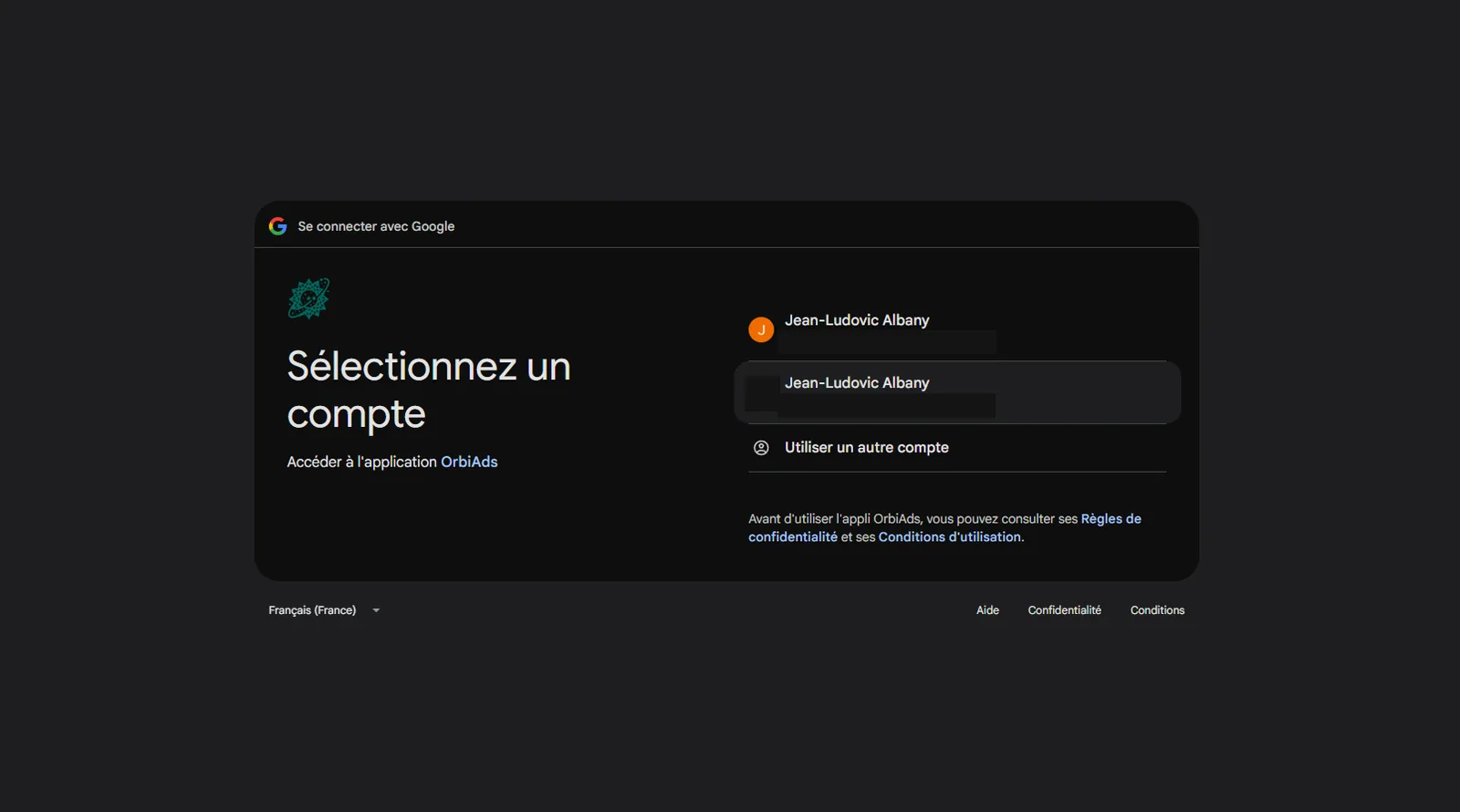This screenshot has height=812, width=1460.
Task: Open the Confidentialité footer link
Action: (x=1064, y=610)
